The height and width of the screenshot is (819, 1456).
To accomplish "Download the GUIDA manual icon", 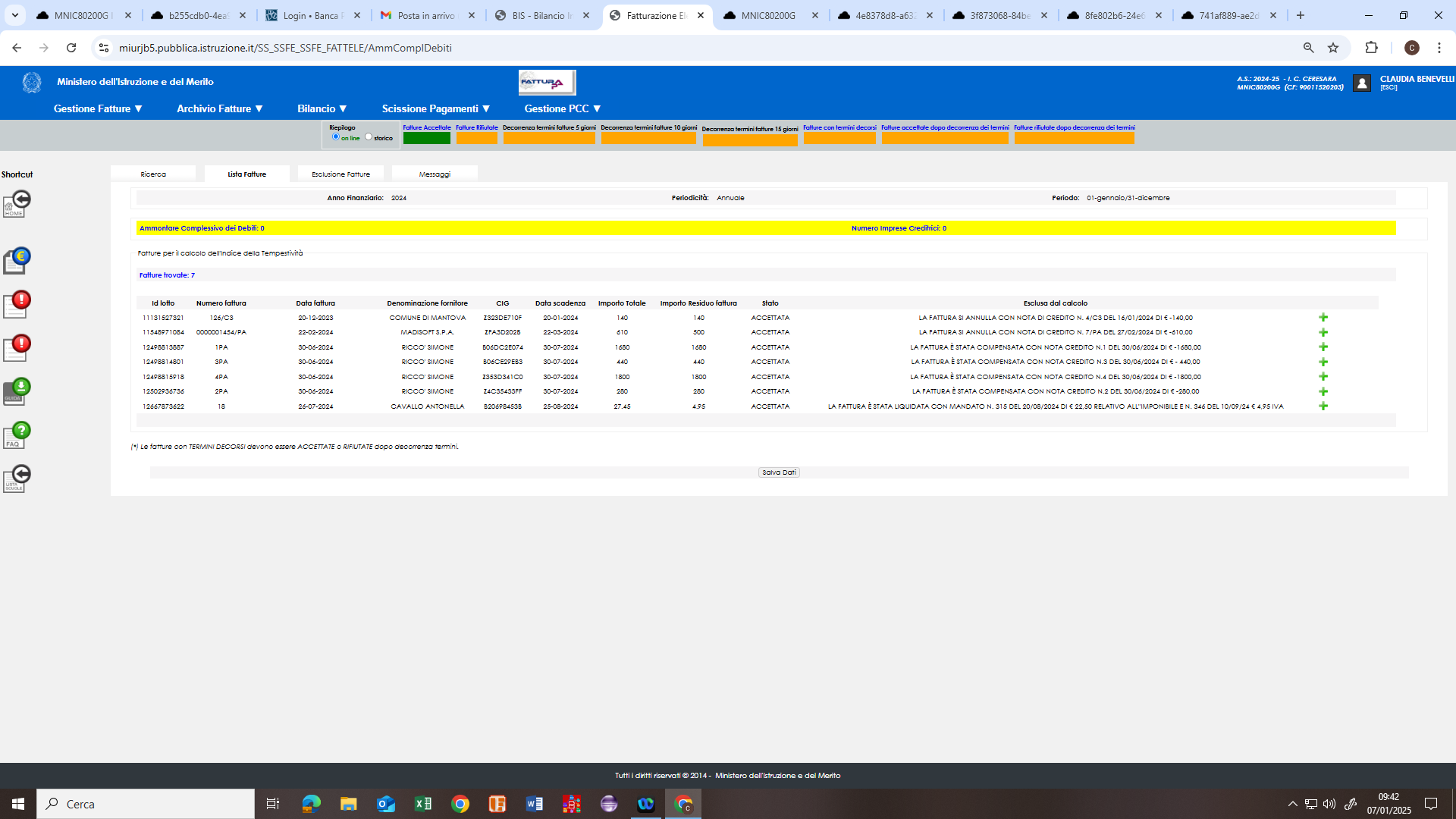I will pos(17,391).
